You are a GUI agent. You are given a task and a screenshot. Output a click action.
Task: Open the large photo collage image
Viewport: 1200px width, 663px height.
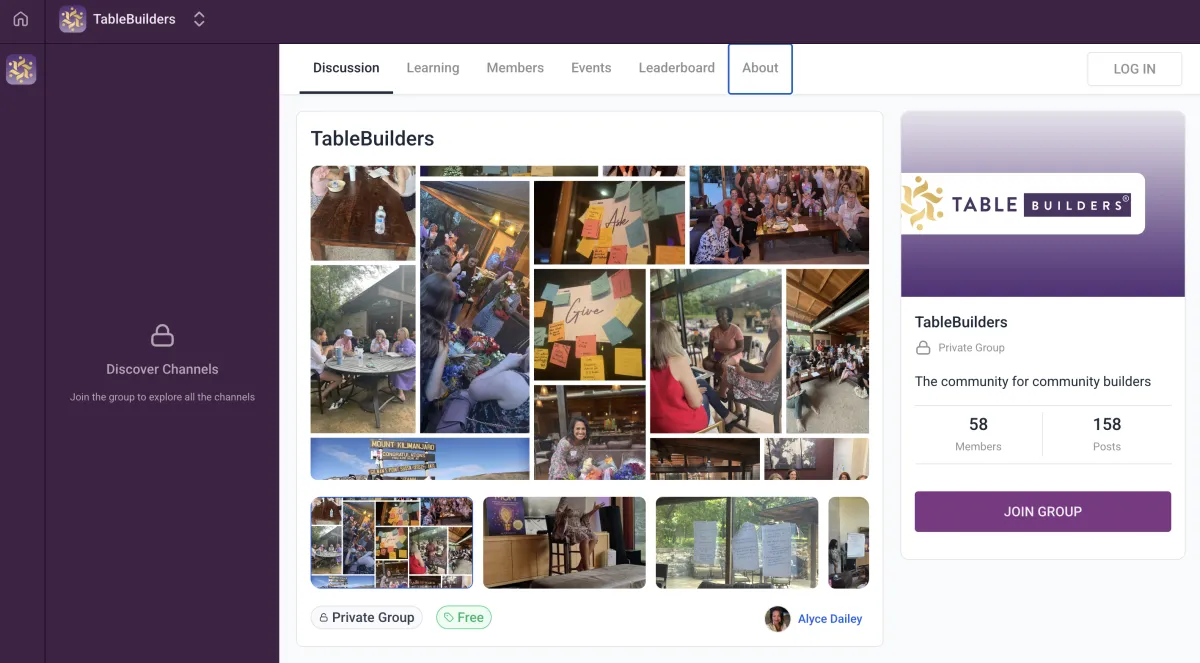[589, 322]
